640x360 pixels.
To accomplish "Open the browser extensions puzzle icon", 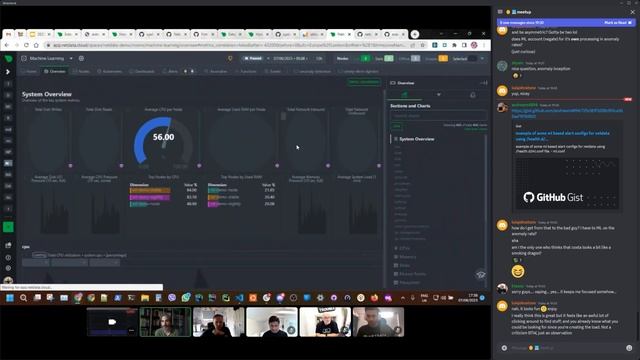I will click(454, 45).
